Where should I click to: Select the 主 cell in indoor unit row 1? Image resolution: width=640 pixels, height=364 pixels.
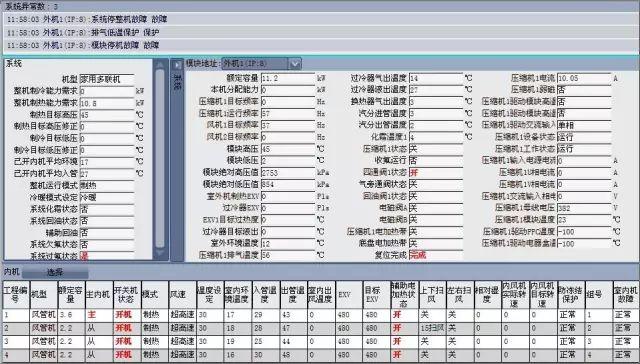tap(99, 315)
